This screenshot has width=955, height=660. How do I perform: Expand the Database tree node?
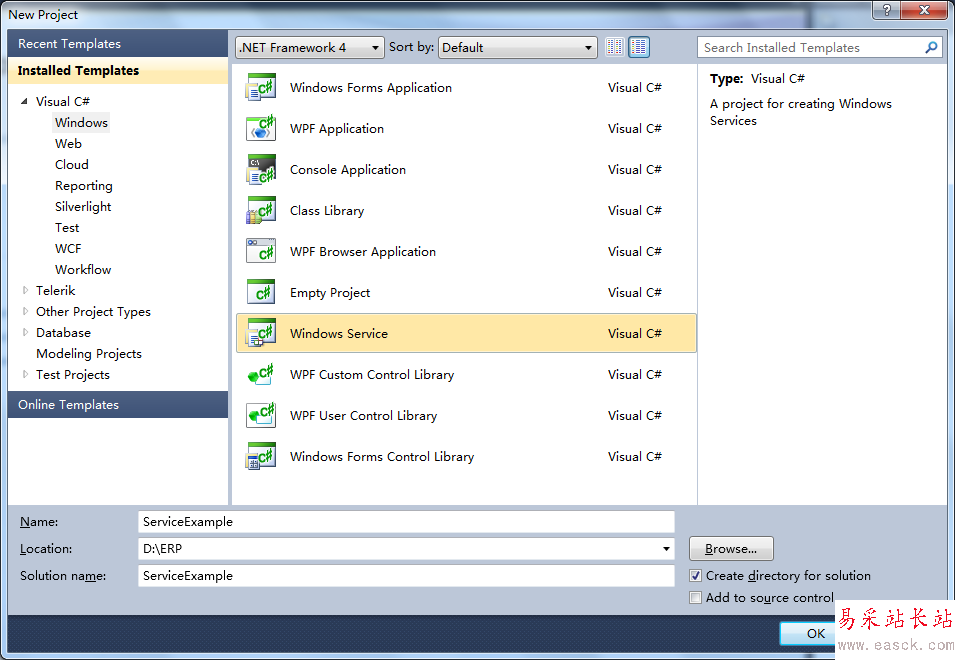click(x=25, y=332)
